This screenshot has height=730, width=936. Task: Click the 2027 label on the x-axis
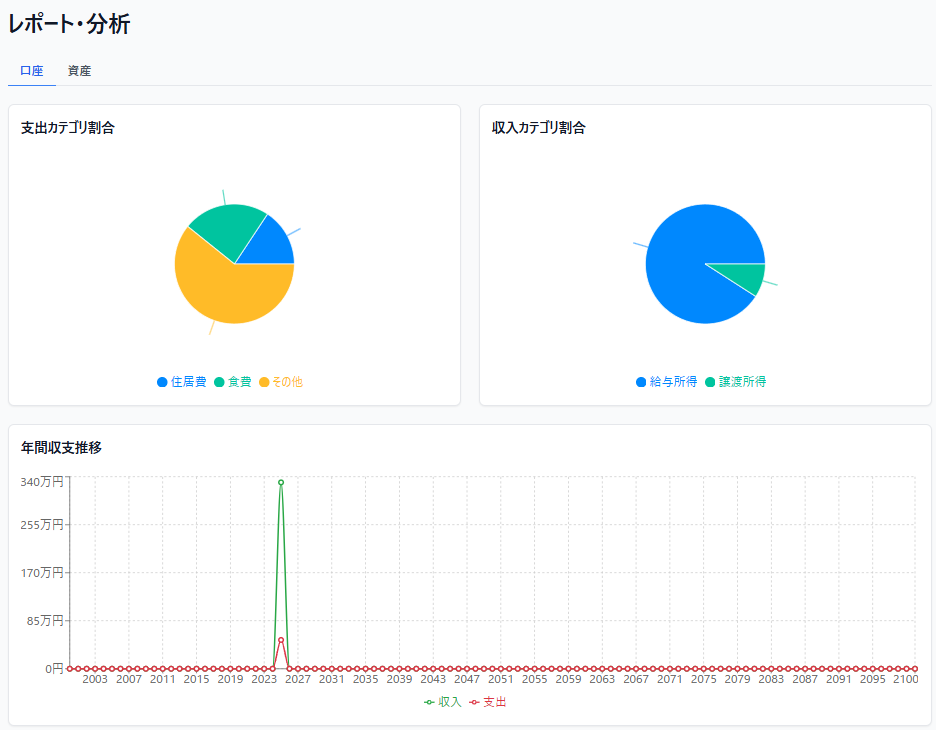click(x=297, y=679)
